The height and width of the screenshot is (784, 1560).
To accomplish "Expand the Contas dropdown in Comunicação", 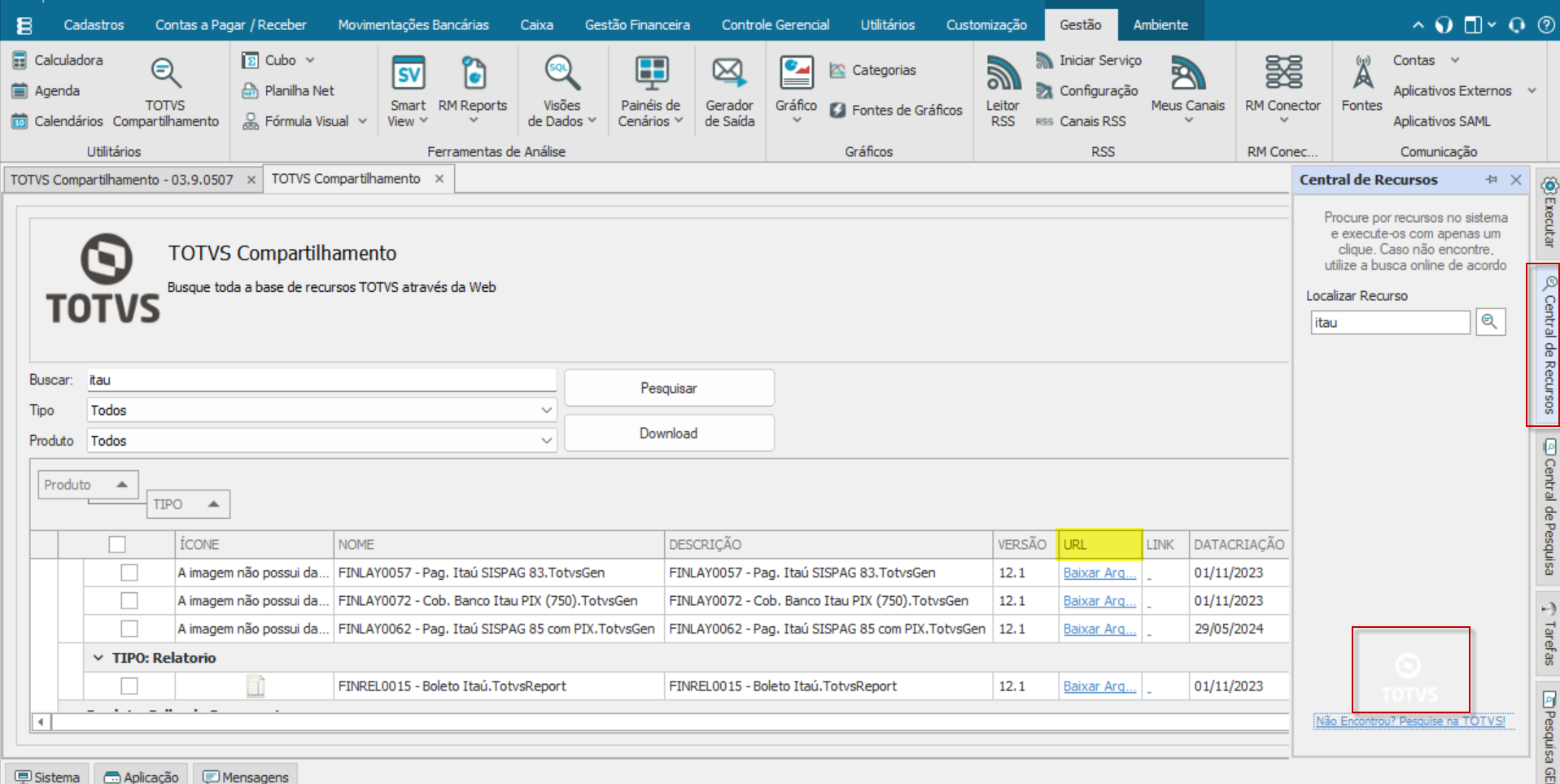I will click(1455, 60).
